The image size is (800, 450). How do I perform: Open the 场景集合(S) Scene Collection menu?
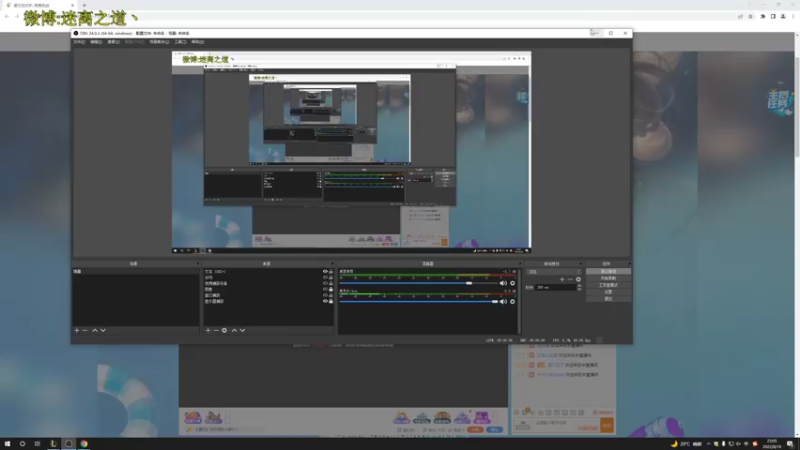[x=159, y=42]
